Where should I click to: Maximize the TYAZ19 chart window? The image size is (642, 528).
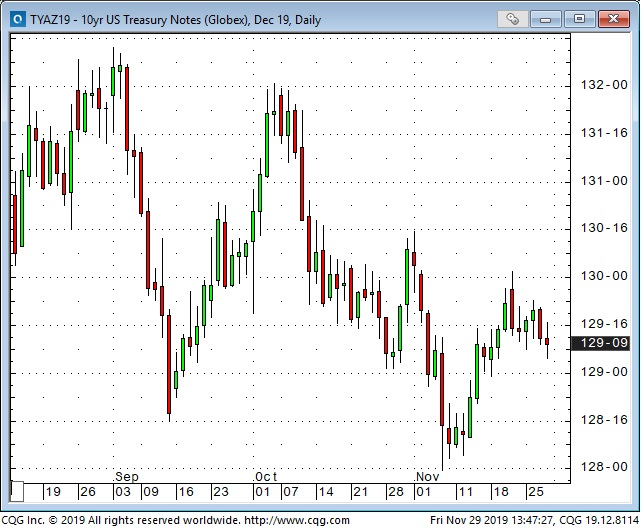click(x=579, y=19)
